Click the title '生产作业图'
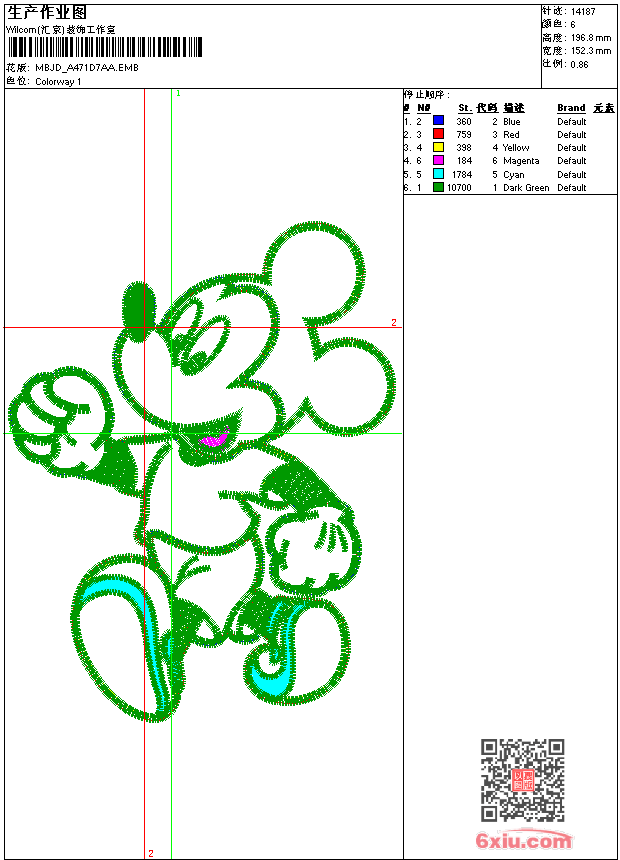 click(x=47, y=13)
